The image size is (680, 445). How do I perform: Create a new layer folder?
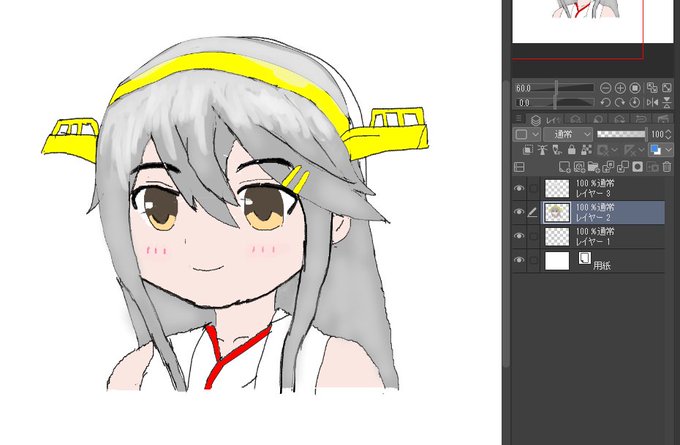point(593,167)
